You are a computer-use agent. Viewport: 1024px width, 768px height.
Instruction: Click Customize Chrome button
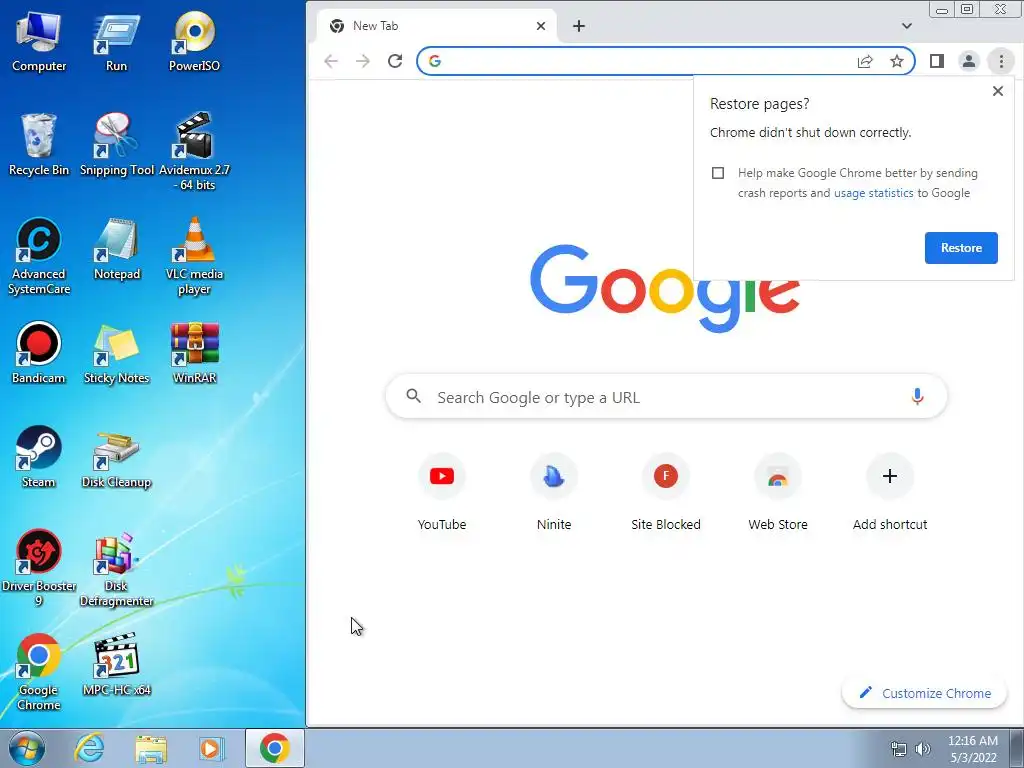click(924, 694)
